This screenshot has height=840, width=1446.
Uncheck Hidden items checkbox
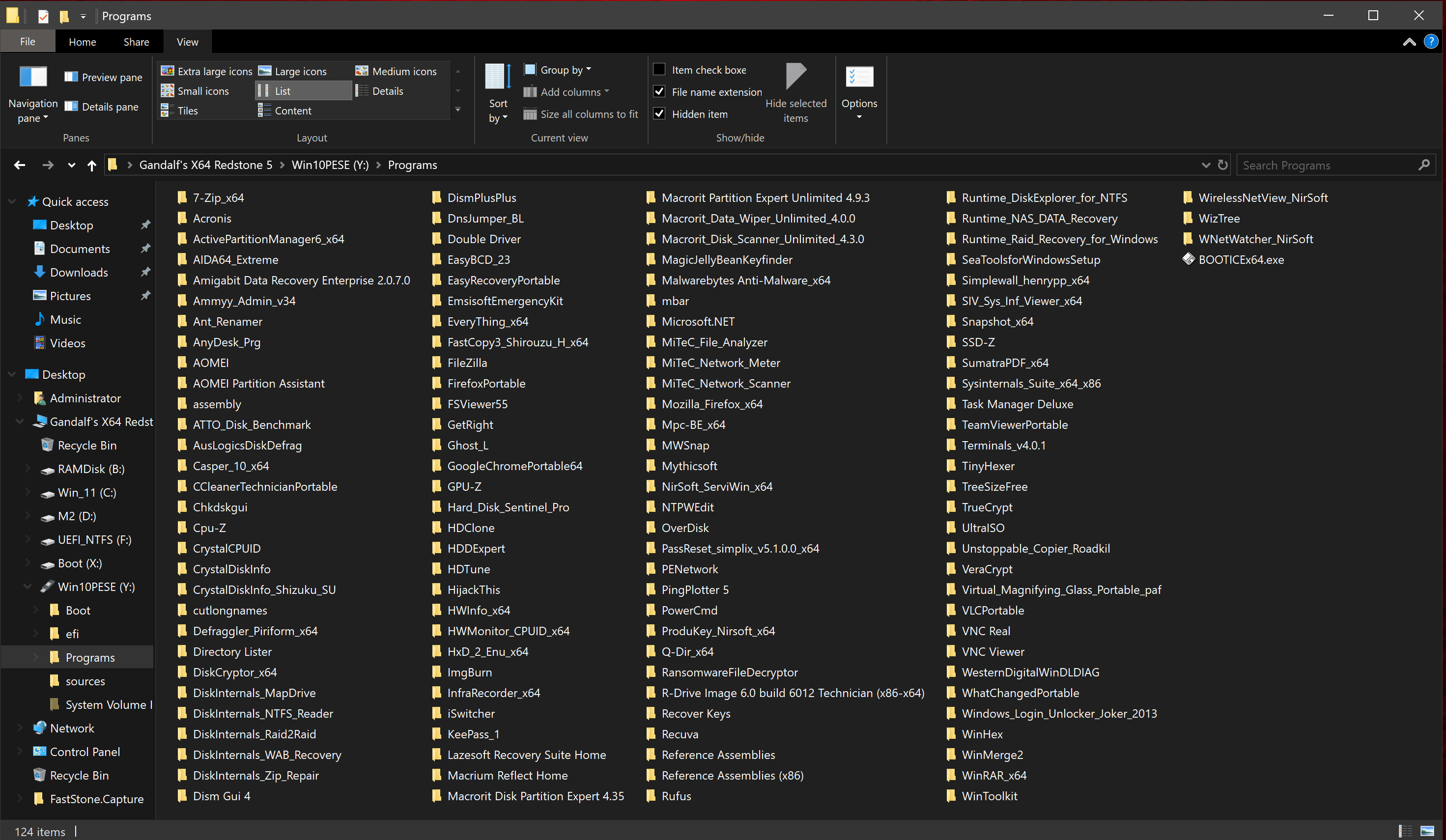click(x=659, y=113)
